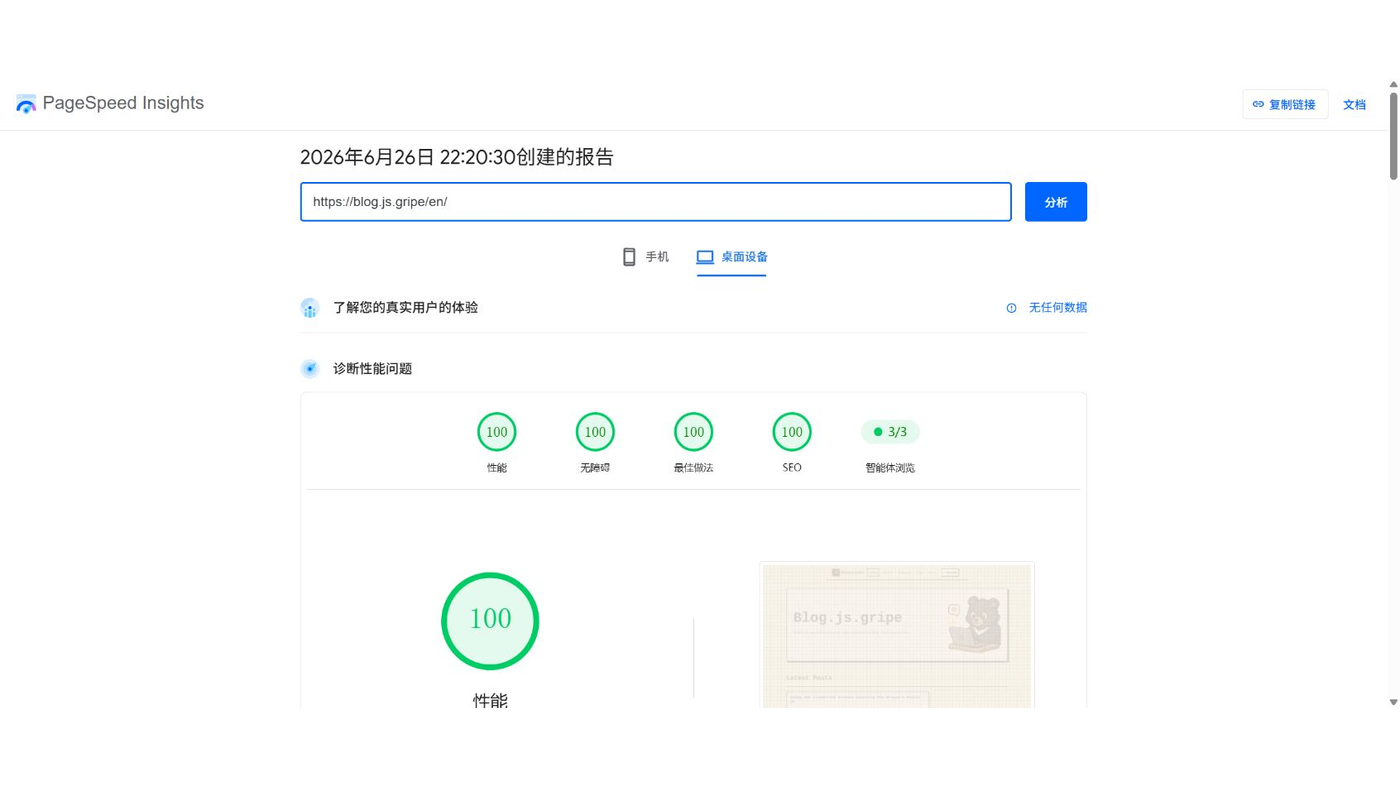Click the 诊断性能问题 heading
The width and height of the screenshot is (1400, 786).
372,369
